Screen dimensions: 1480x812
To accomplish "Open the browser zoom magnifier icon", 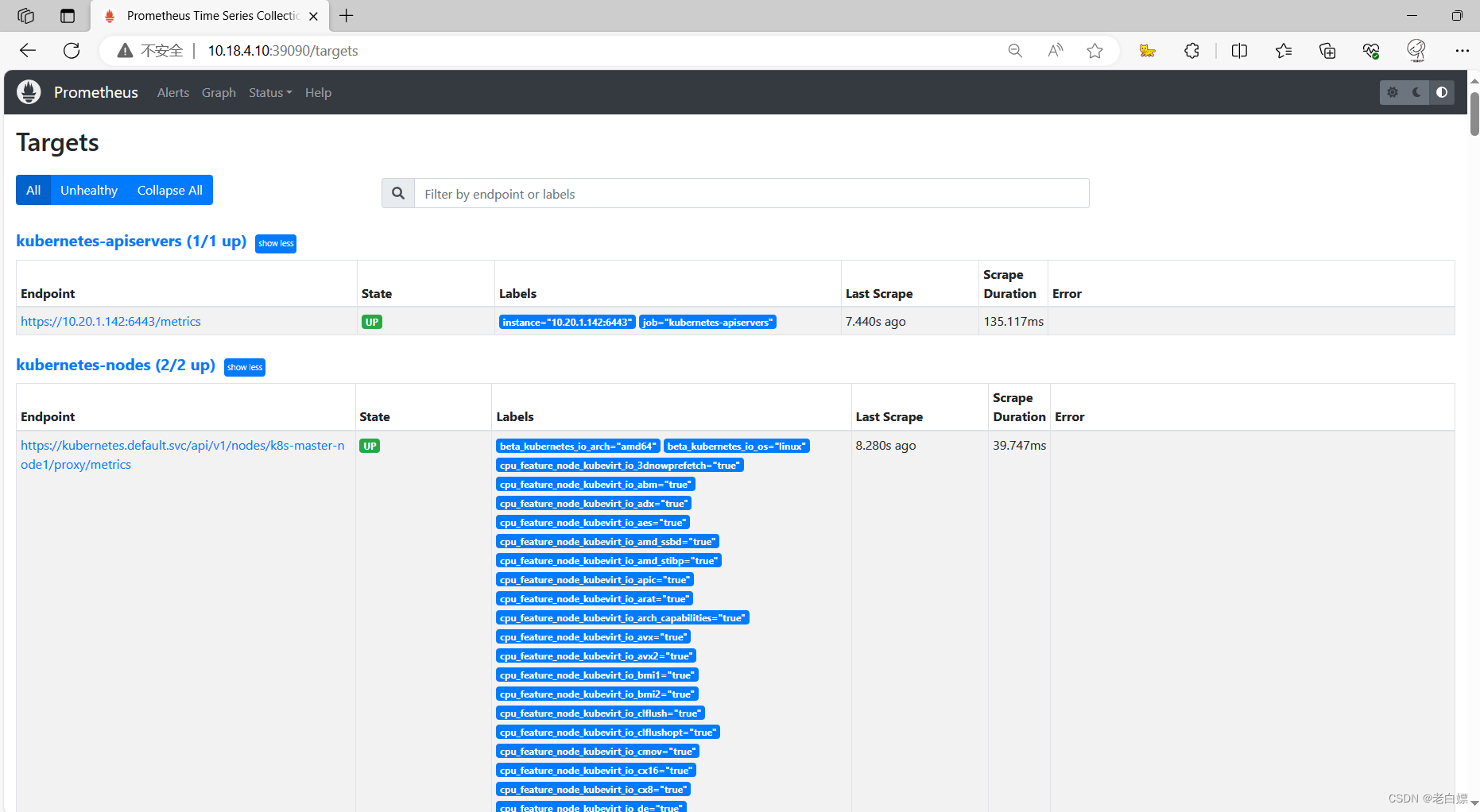I will pos(1015,51).
